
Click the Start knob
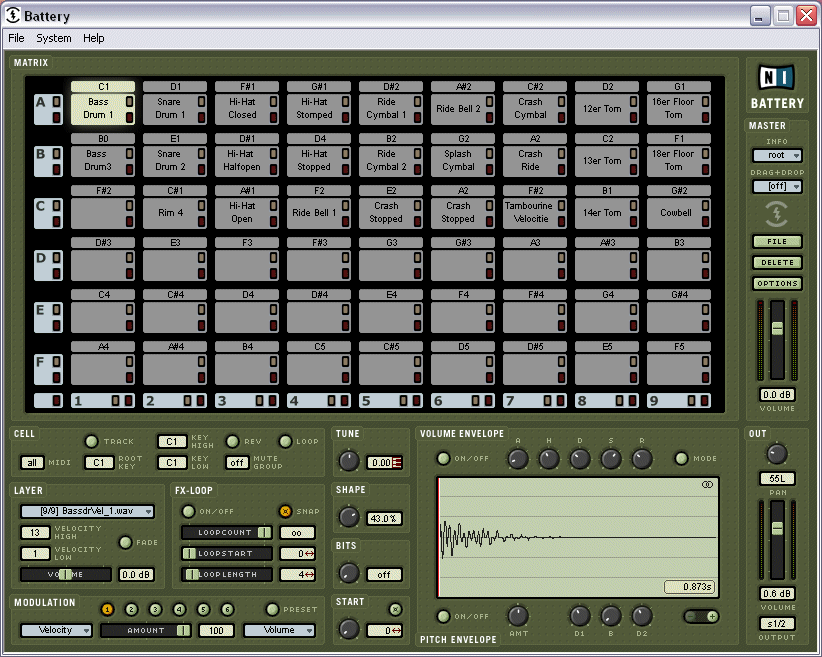tap(349, 629)
